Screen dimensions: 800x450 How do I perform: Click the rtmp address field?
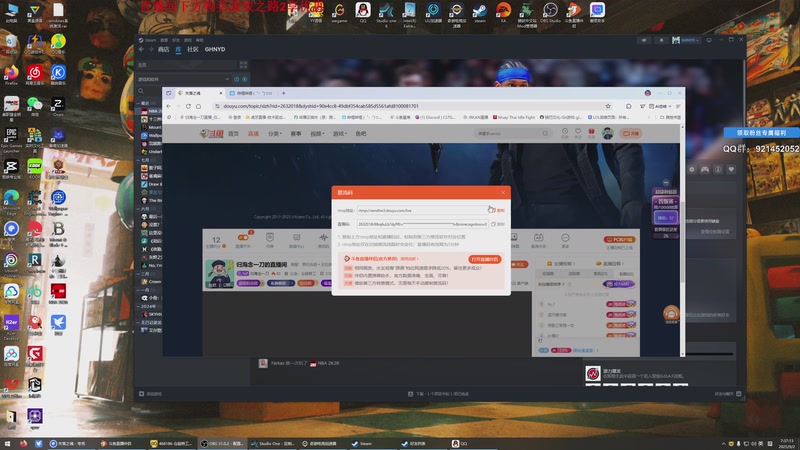[421, 210]
